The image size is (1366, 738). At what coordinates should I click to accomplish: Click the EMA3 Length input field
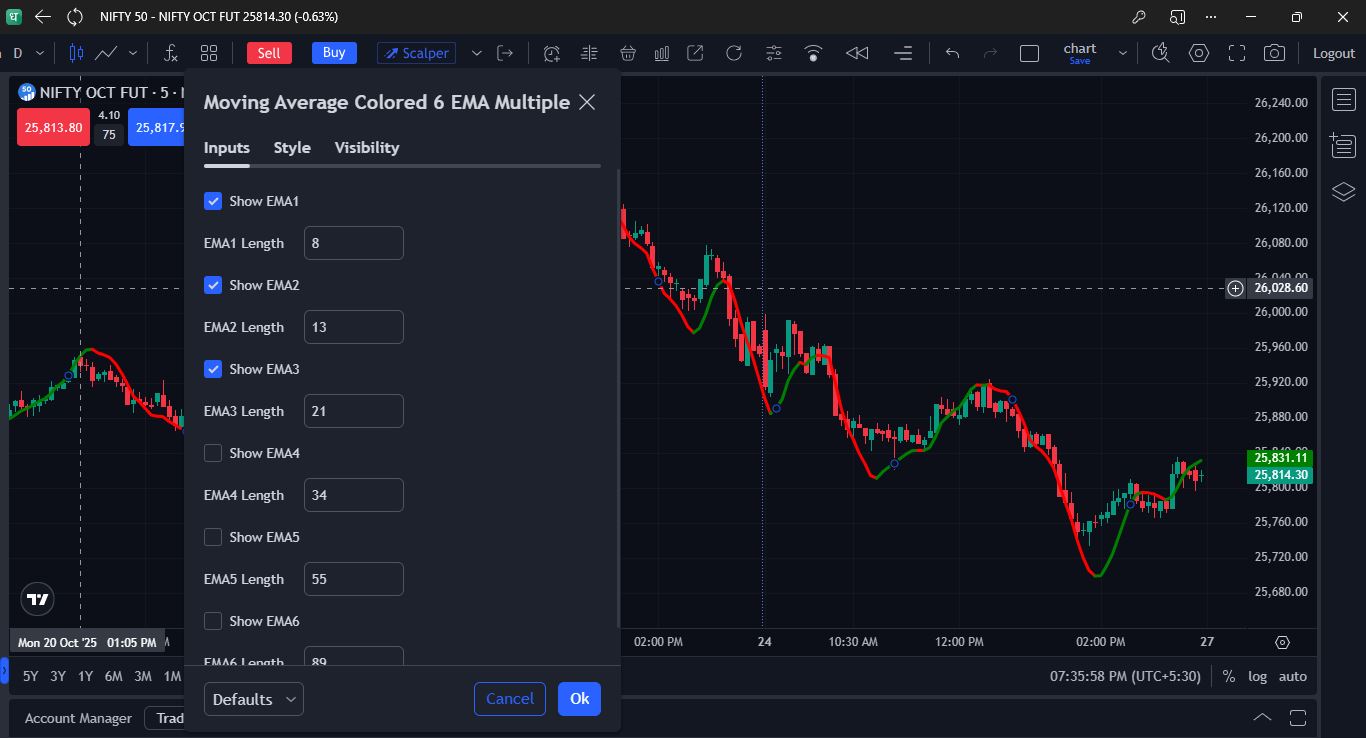click(x=353, y=411)
